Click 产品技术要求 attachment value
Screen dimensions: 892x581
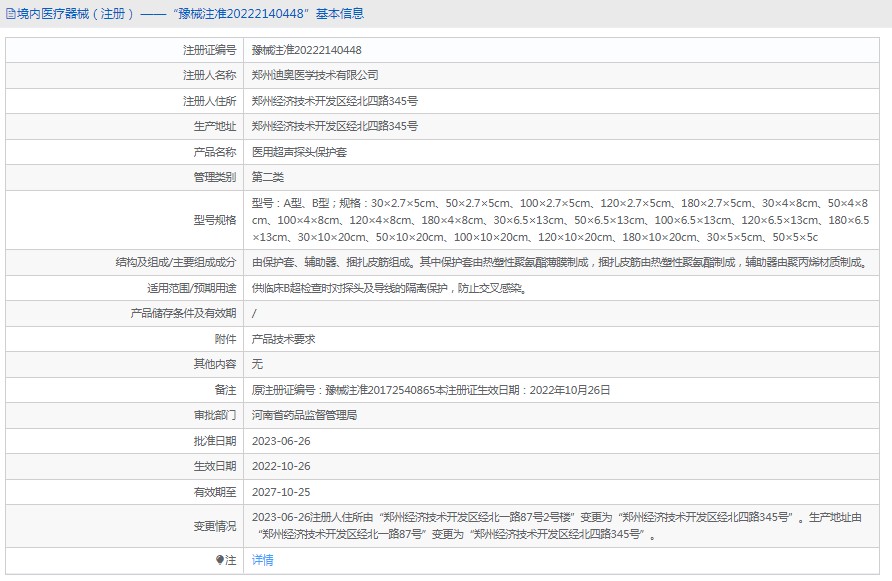(283, 339)
